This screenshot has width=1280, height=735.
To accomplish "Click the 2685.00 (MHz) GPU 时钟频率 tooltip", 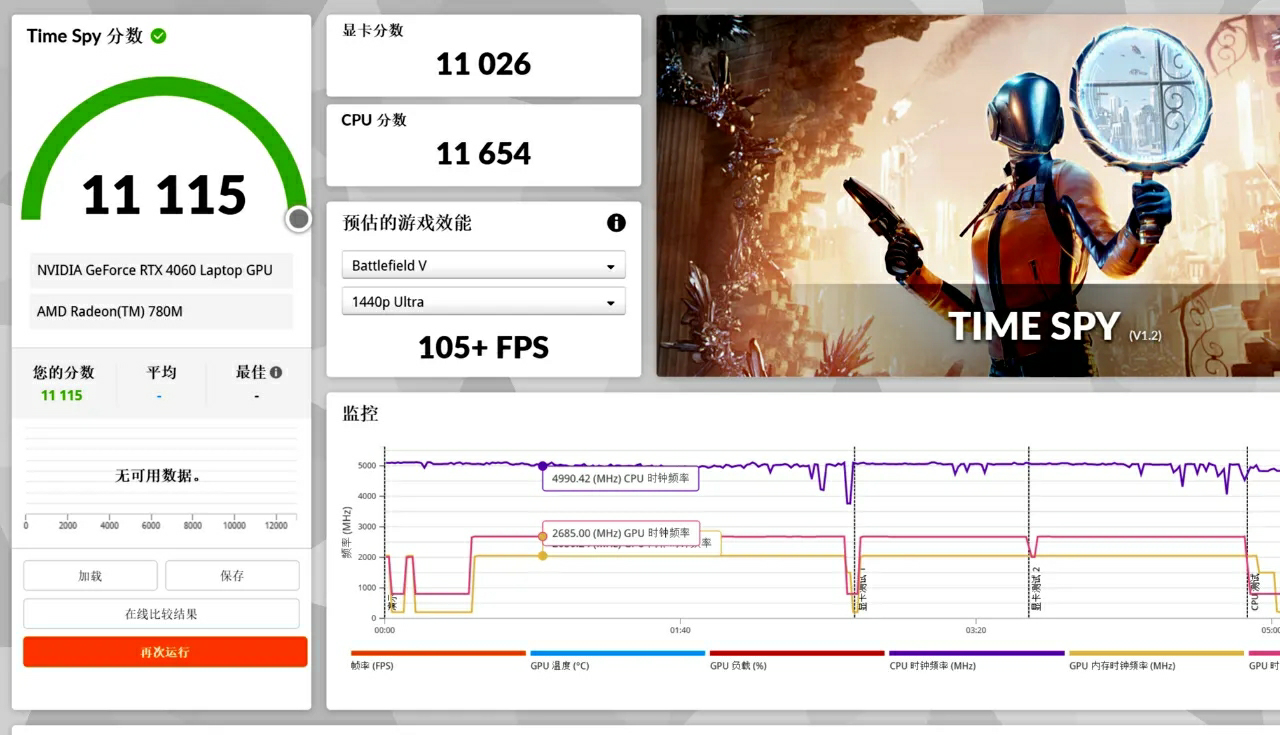I will [x=620, y=533].
